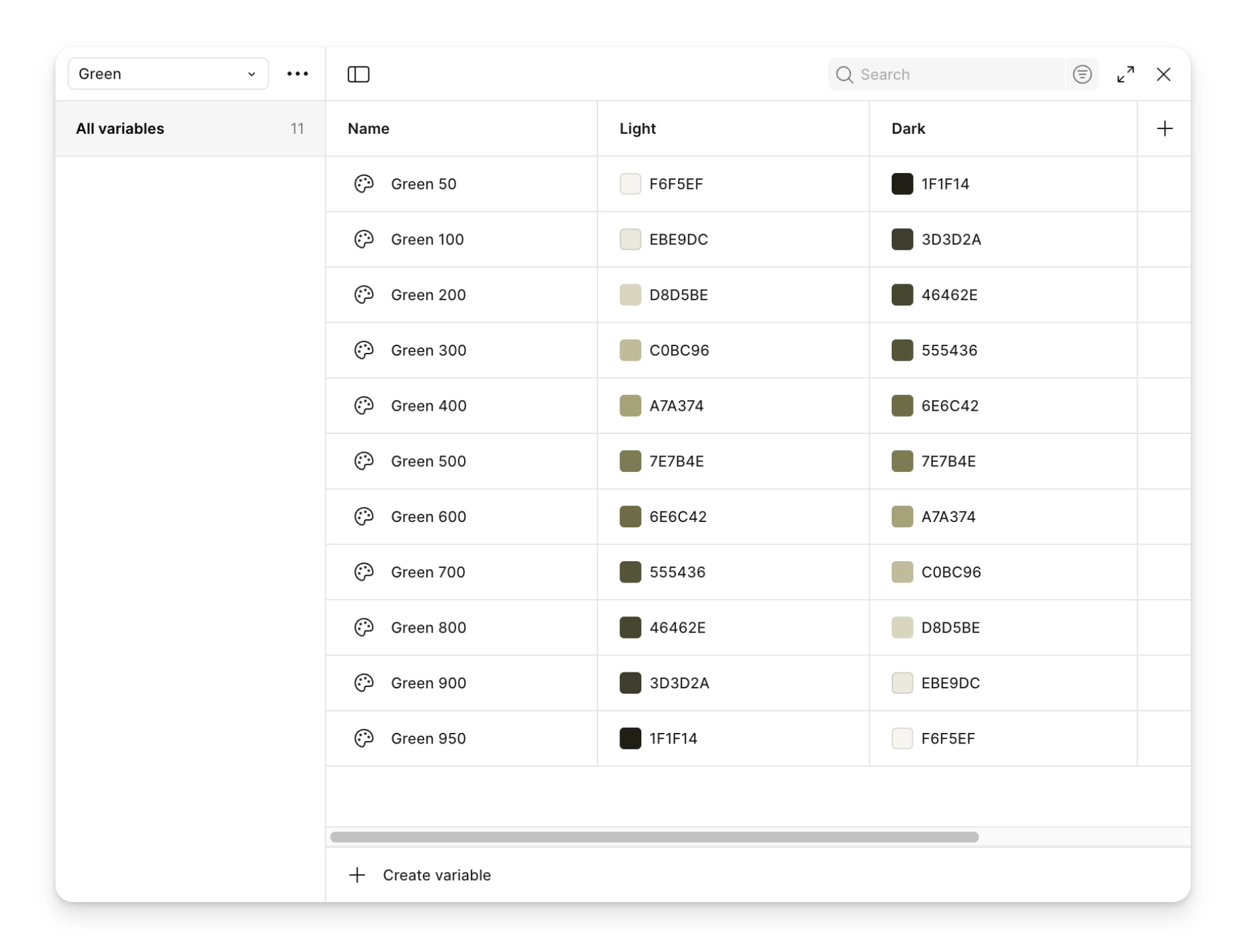The width and height of the screenshot is (1240, 952).
Task: Open the Dark swatch for Green 900
Action: click(x=902, y=682)
